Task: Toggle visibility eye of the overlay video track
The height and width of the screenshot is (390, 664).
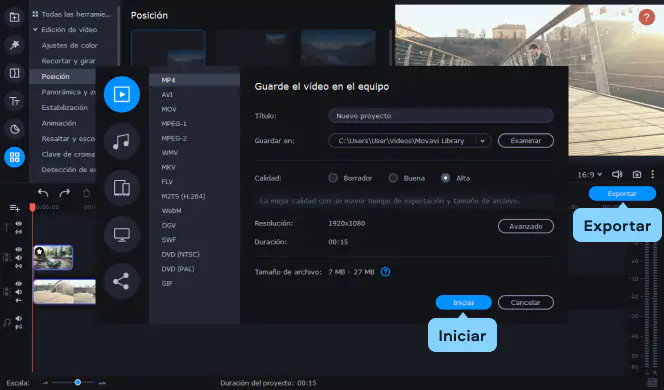Action: coord(19,249)
